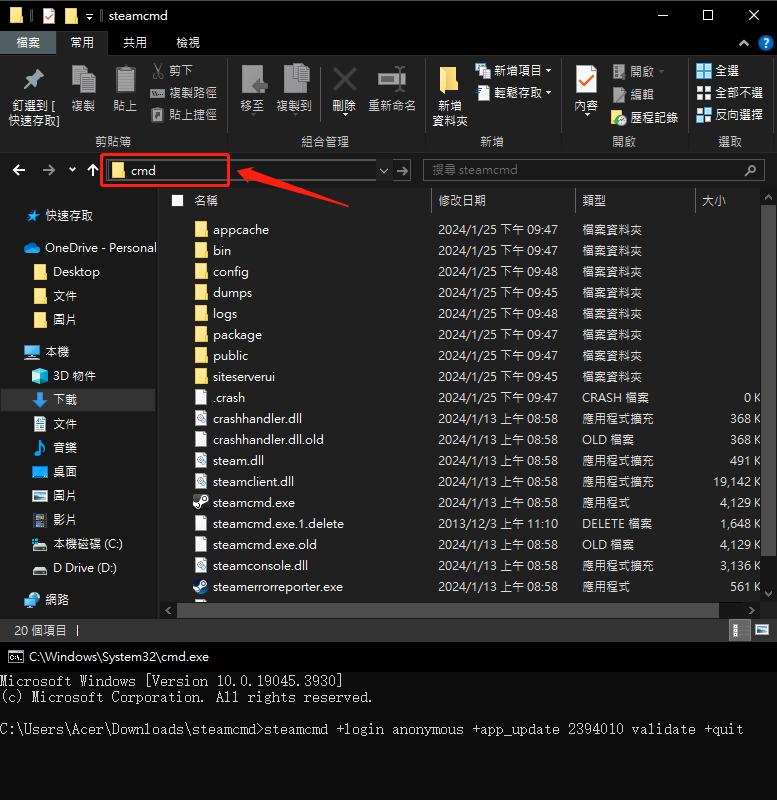Open the Open (開啟) dropdown

pos(639,71)
